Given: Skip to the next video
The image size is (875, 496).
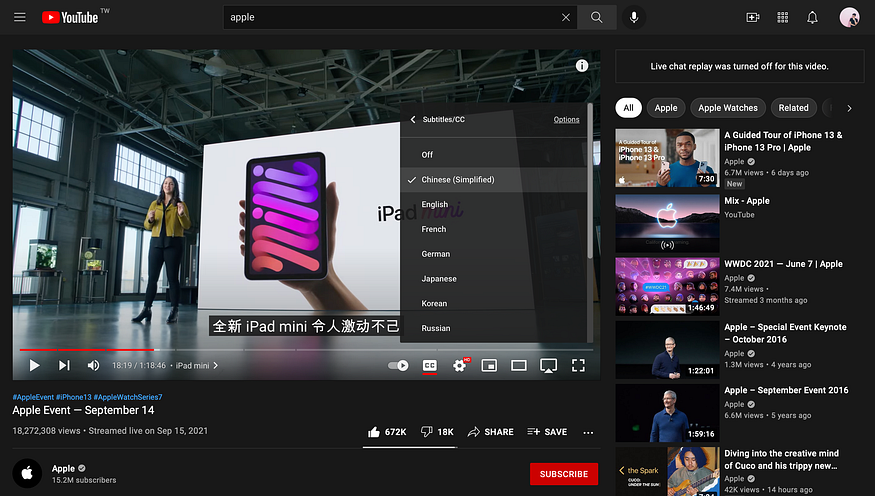Looking at the screenshot, I should tap(64, 365).
